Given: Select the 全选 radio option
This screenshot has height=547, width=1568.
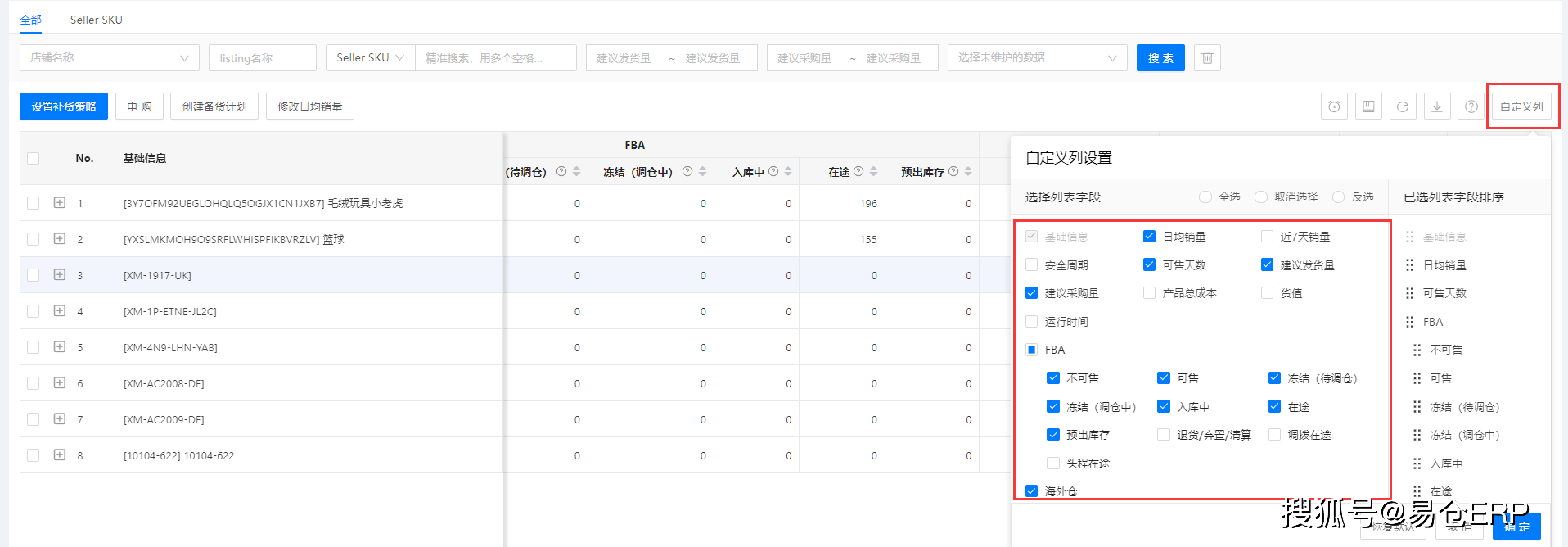Looking at the screenshot, I should coord(1205,197).
